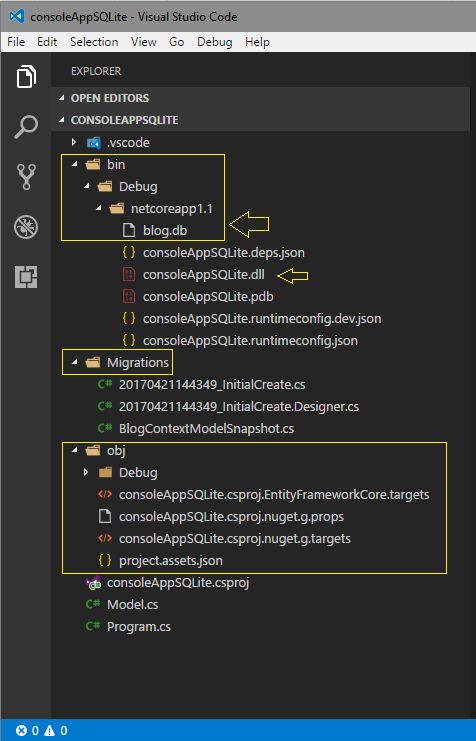The width and height of the screenshot is (476, 741).
Task: Open the View menu
Action: coord(144,42)
